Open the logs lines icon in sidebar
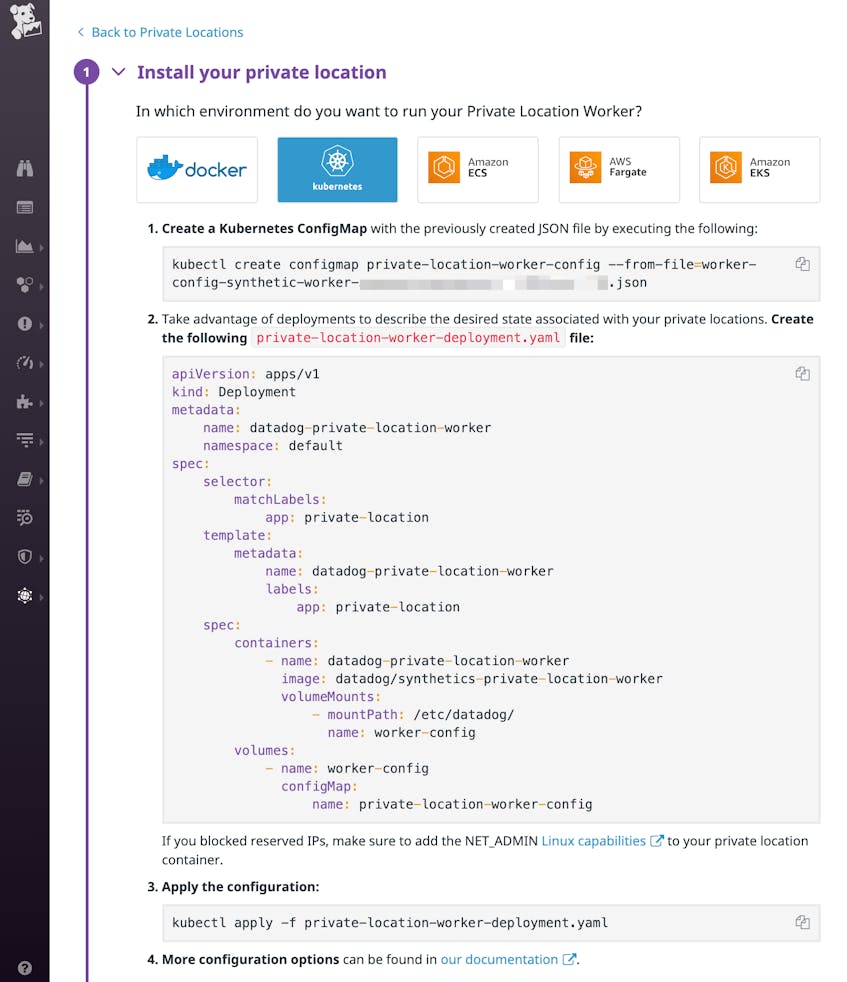 click(24, 440)
